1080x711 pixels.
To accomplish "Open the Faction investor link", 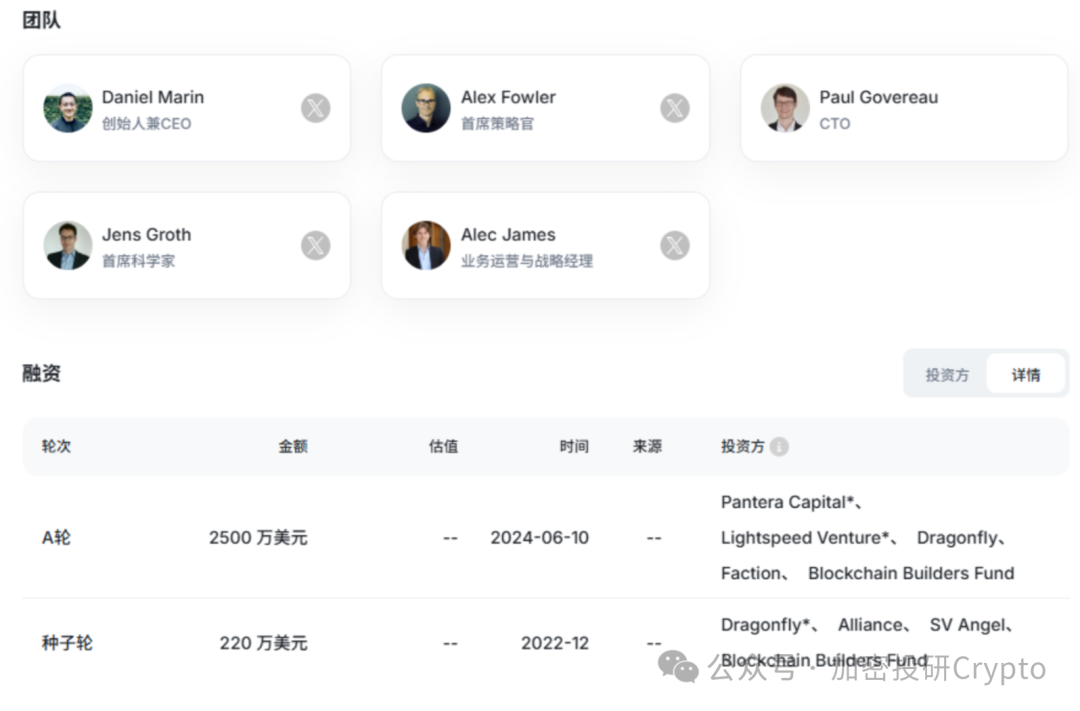I will coord(751,573).
